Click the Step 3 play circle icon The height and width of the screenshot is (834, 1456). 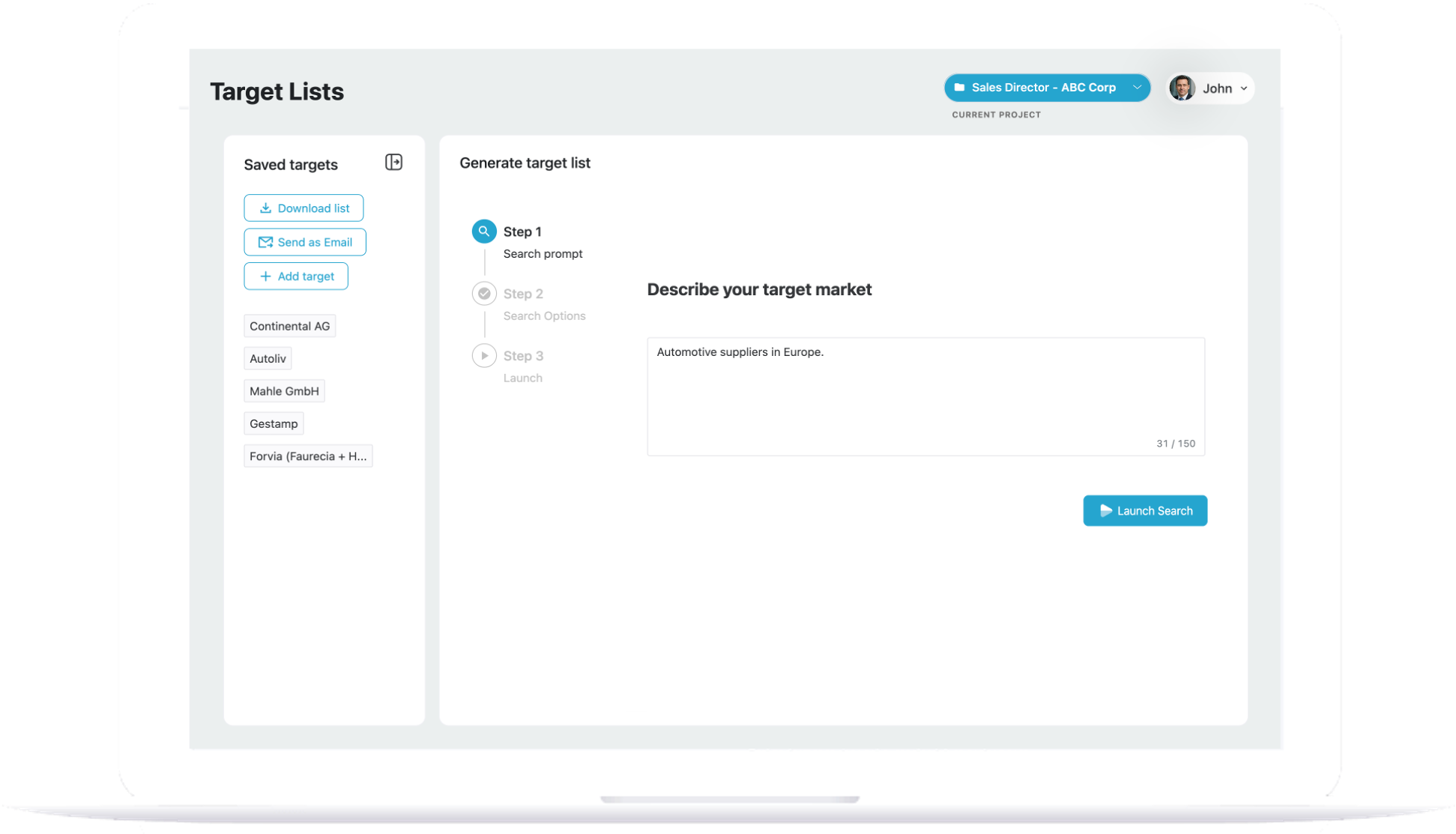tap(484, 356)
